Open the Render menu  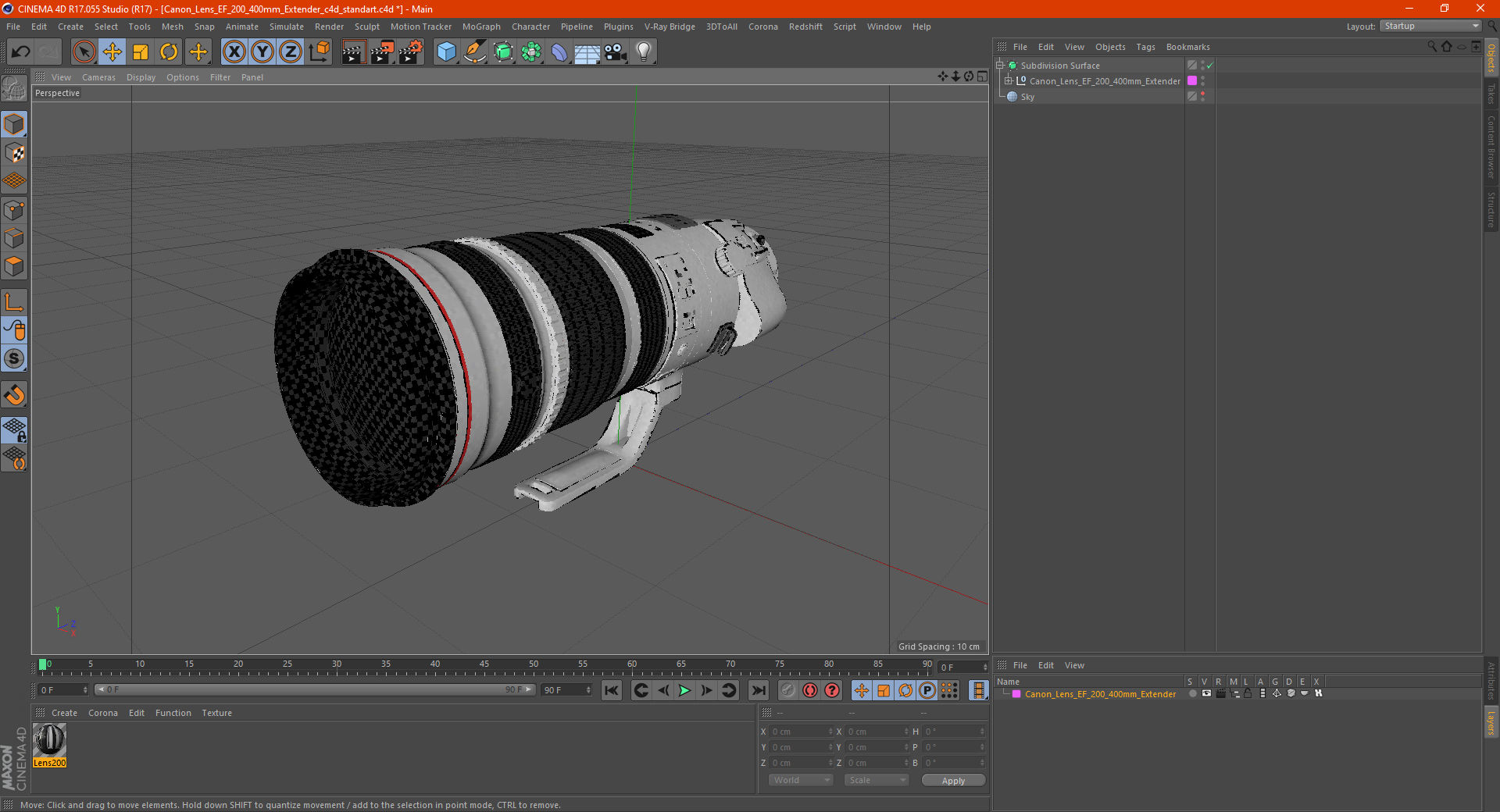pos(329,27)
